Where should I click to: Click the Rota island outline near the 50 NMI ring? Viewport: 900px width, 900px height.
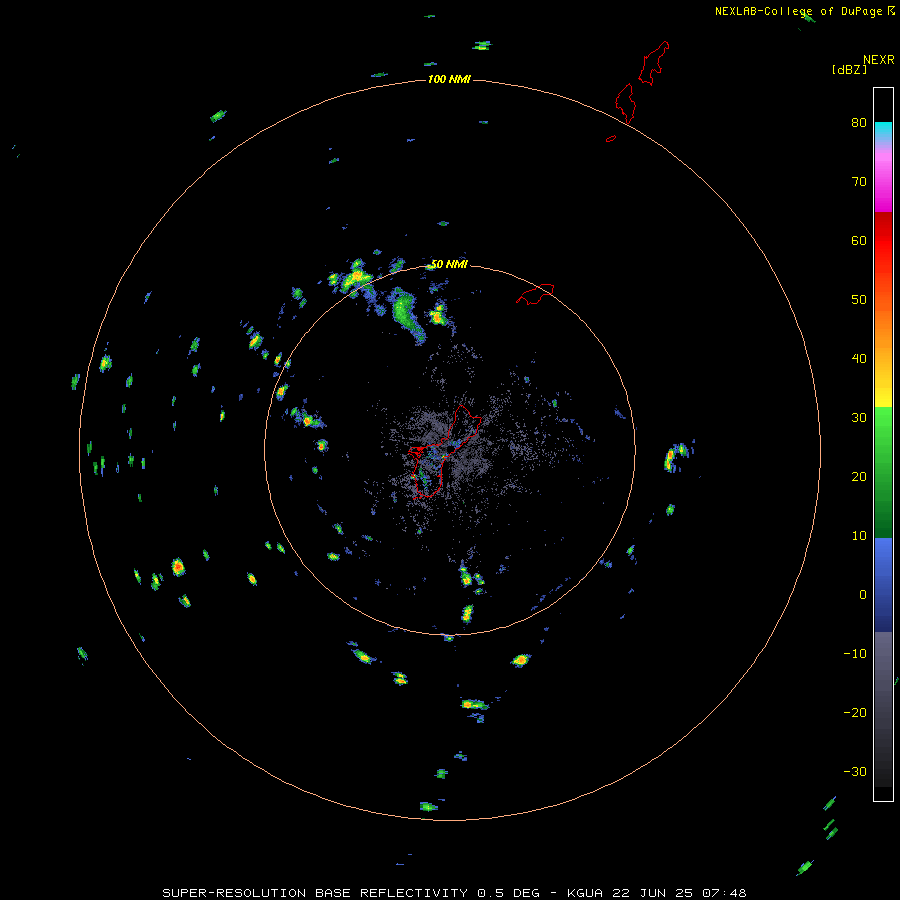535,294
